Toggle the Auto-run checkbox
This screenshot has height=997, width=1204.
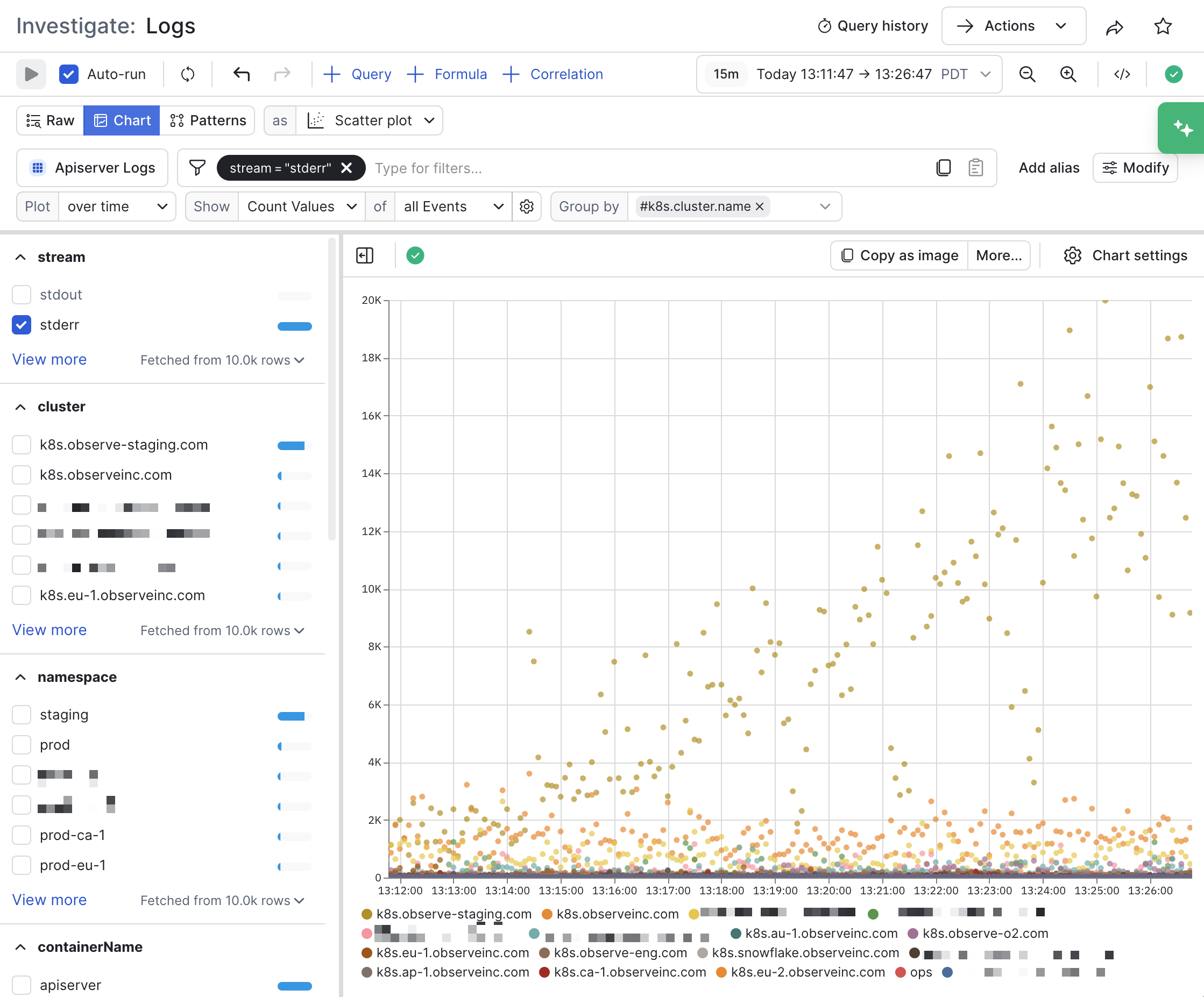point(69,74)
